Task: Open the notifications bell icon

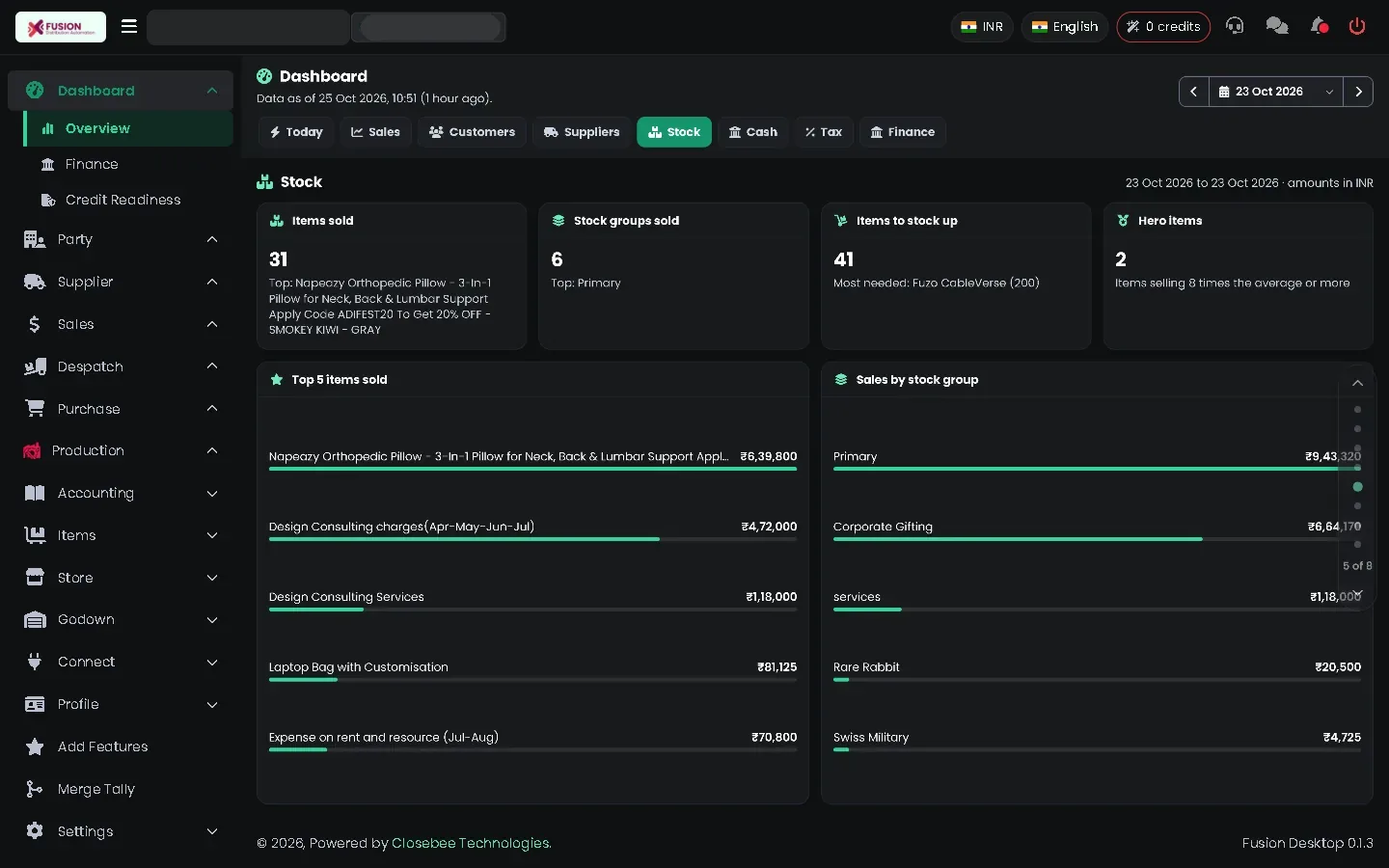Action: tap(1319, 26)
